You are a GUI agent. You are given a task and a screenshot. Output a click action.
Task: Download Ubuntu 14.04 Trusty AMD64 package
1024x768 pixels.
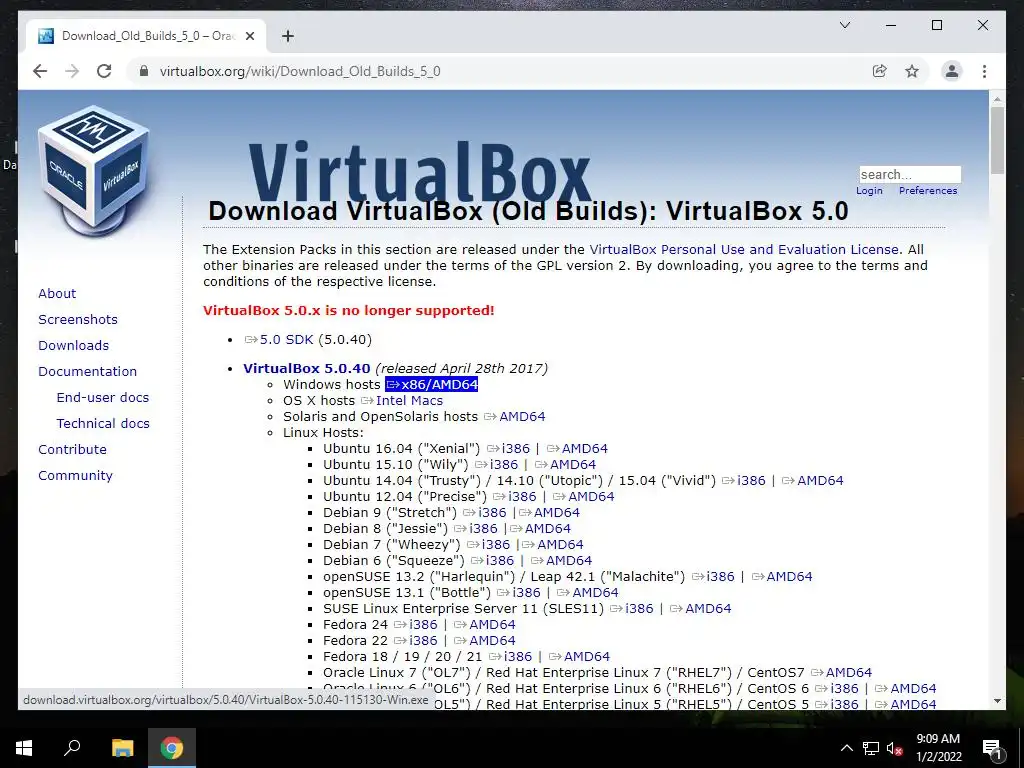[x=812, y=481]
